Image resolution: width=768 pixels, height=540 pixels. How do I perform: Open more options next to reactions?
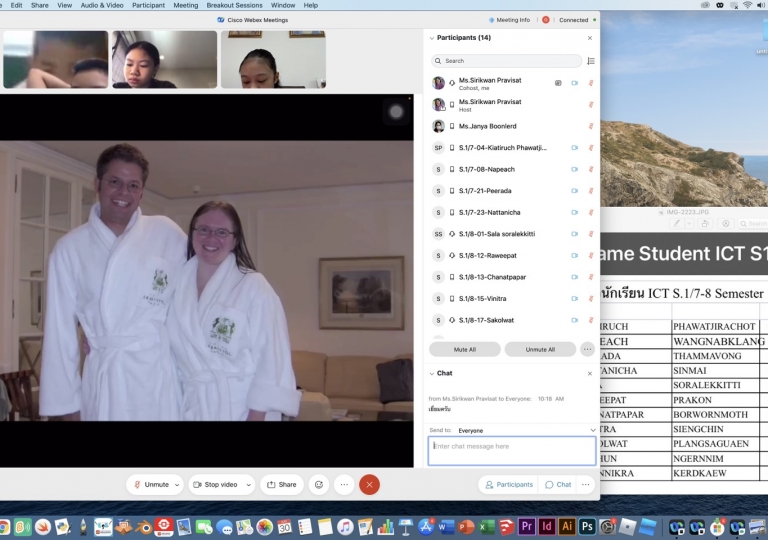point(344,485)
